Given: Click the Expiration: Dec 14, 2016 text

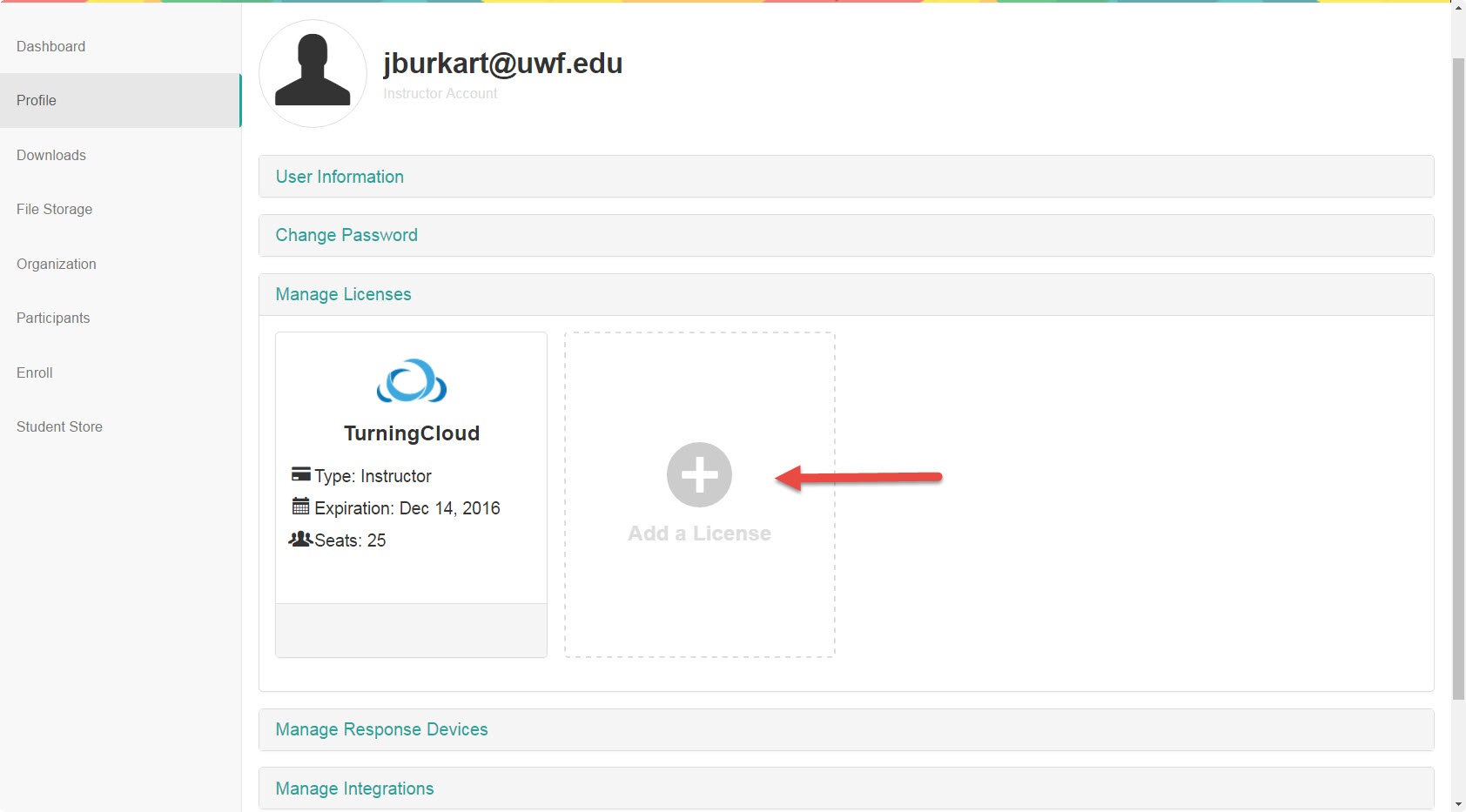Looking at the screenshot, I should (x=407, y=508).
